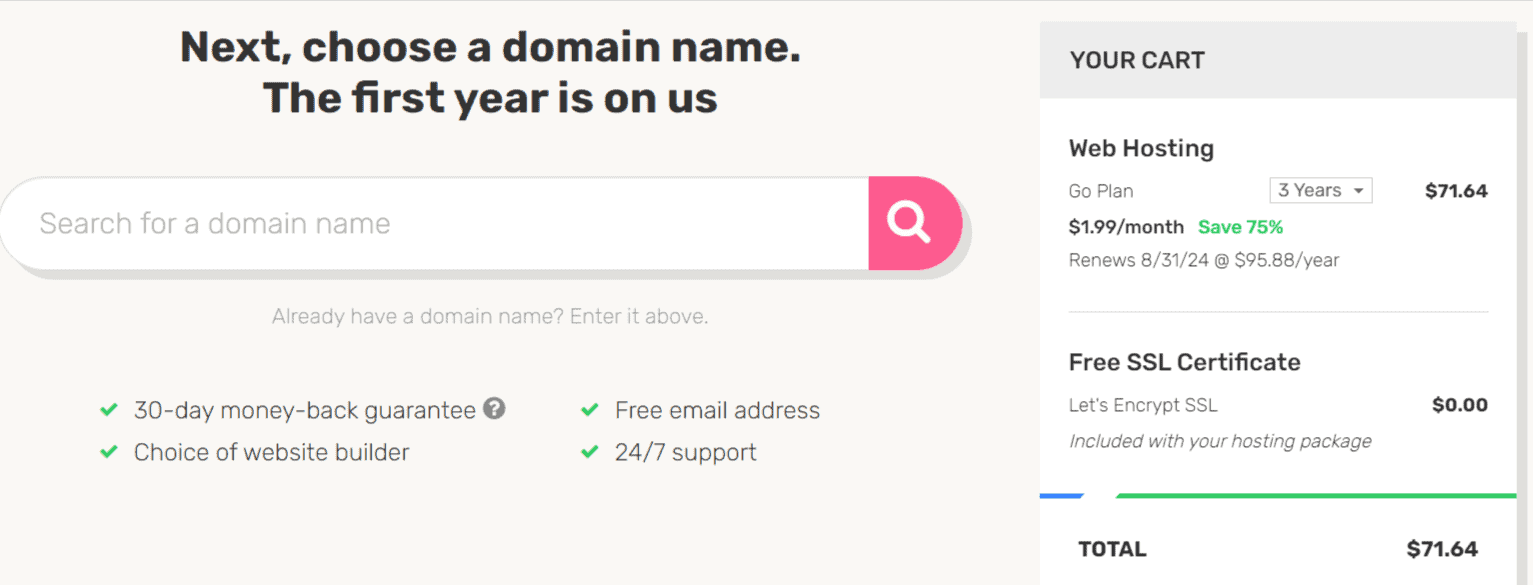1533x585 pixels.
Task: Click the question mark help icon
Action: (x=494, y=408)
